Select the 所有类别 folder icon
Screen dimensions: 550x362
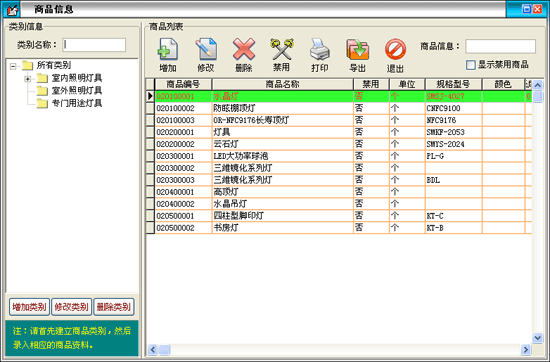pos(27,65)
